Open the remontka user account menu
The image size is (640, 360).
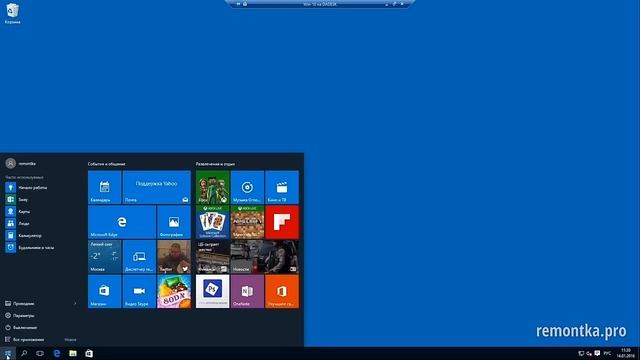[21, 163]
